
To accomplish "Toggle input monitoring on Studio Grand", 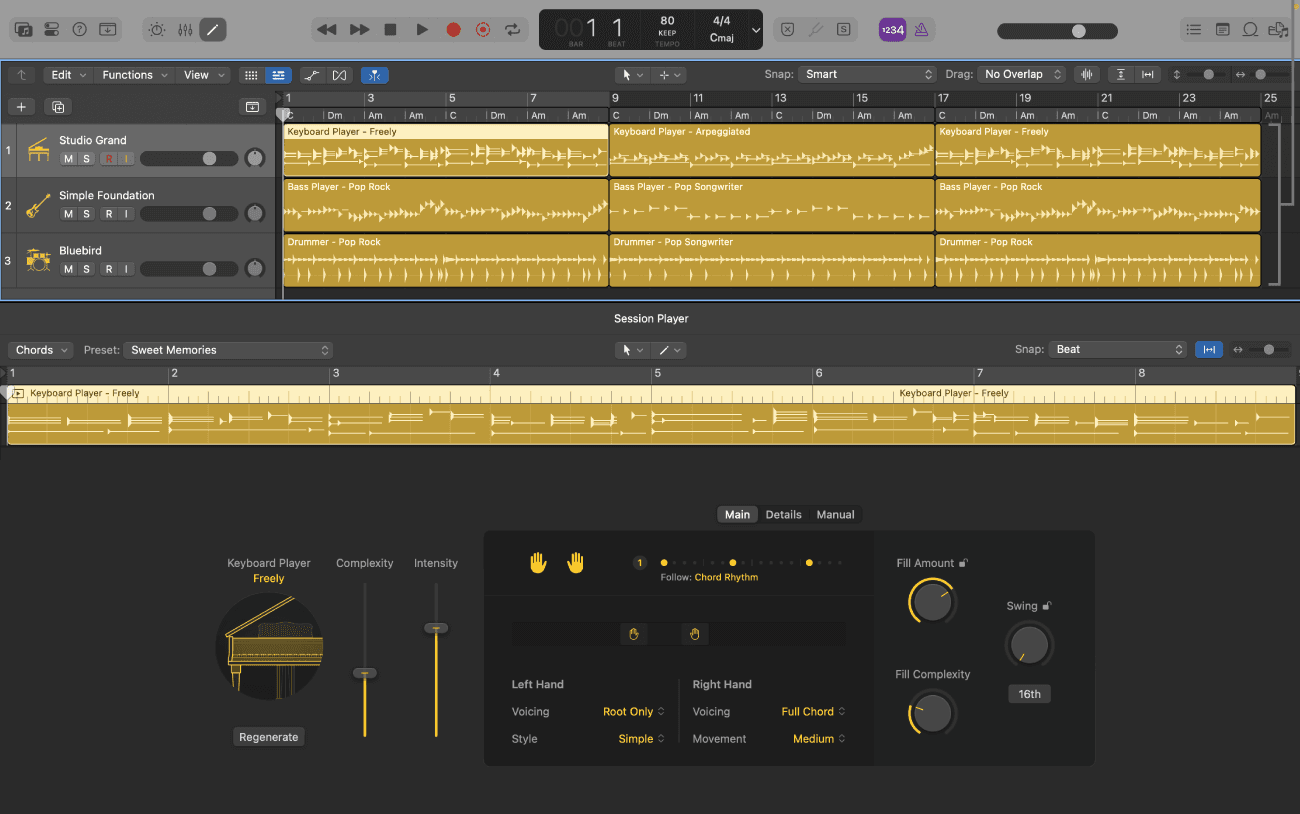I will tap(126, 159).
